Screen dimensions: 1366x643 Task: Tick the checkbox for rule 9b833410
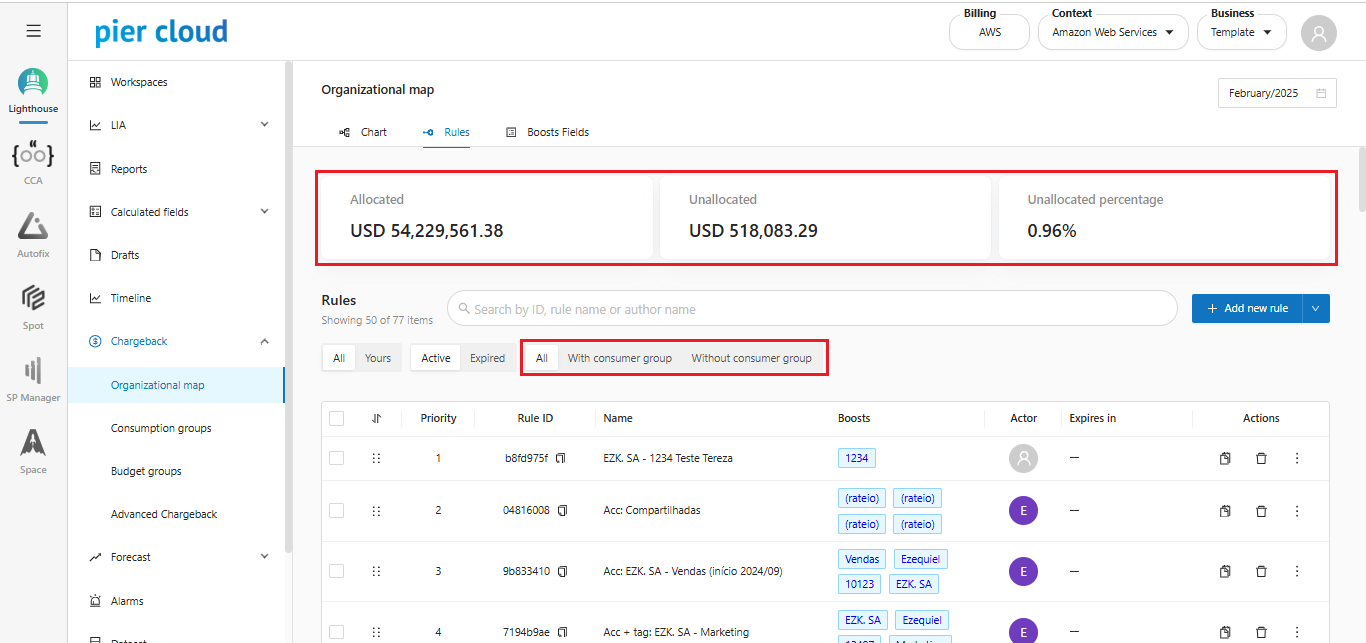tap(336, 571)
